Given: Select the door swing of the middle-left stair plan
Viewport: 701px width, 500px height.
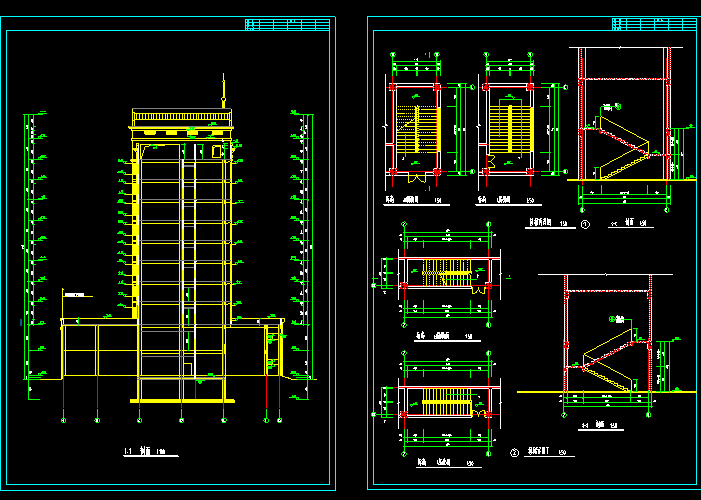Looking at the screenshot, I should point(479,290).
